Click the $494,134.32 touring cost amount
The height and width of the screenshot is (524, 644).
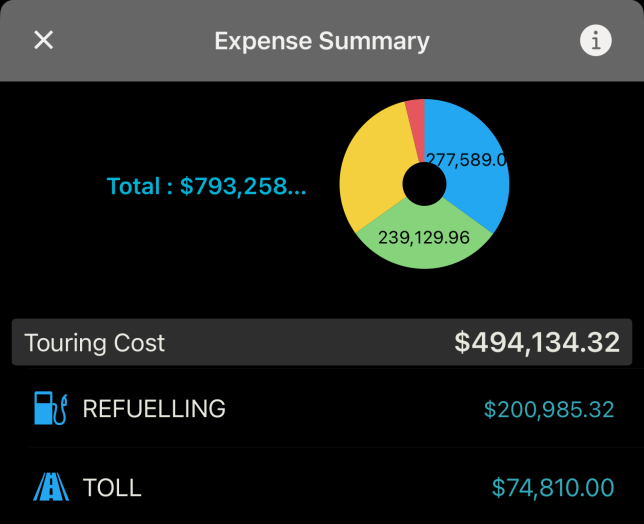[x=537, y=342]
